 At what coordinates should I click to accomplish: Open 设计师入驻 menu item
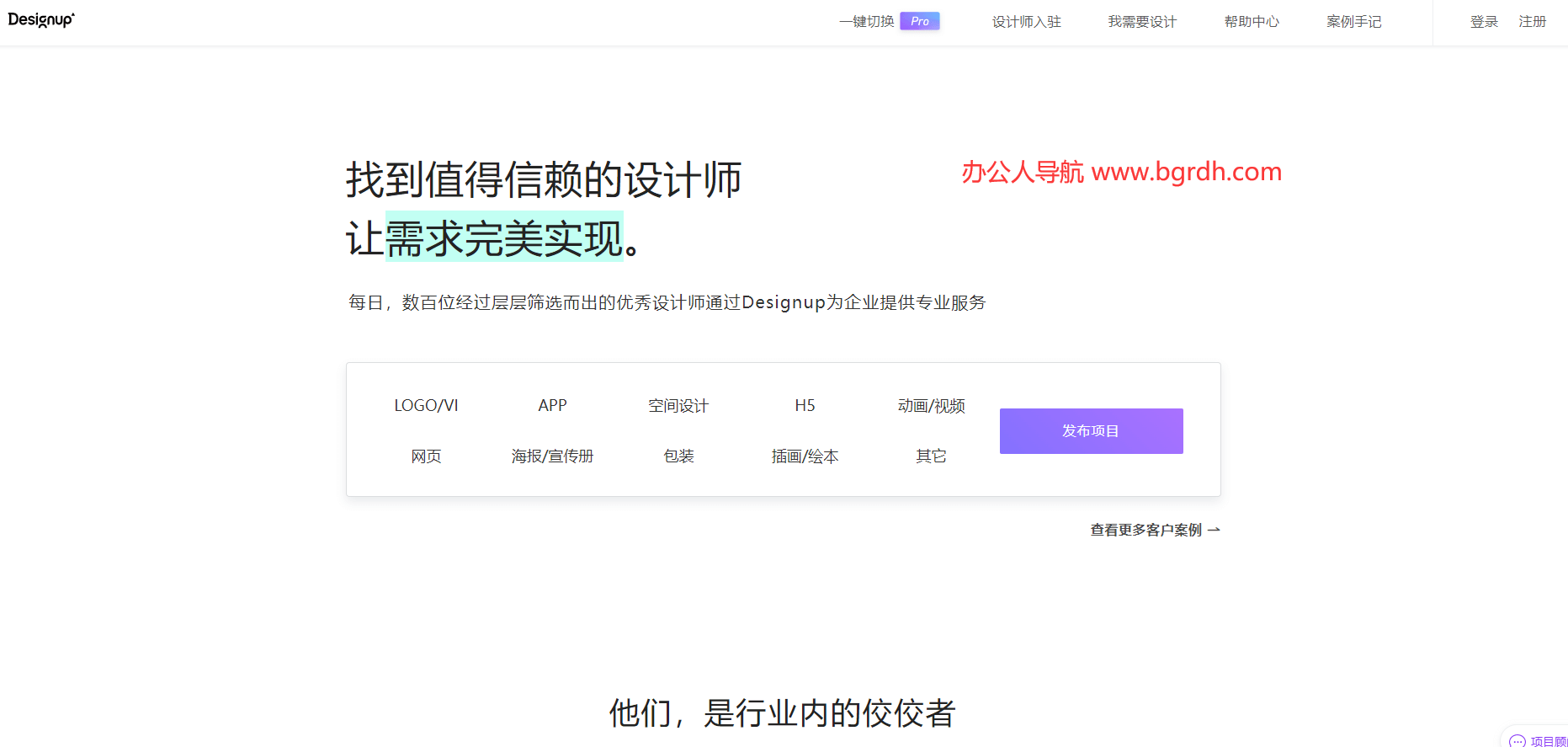click(x=1027, y=22)
